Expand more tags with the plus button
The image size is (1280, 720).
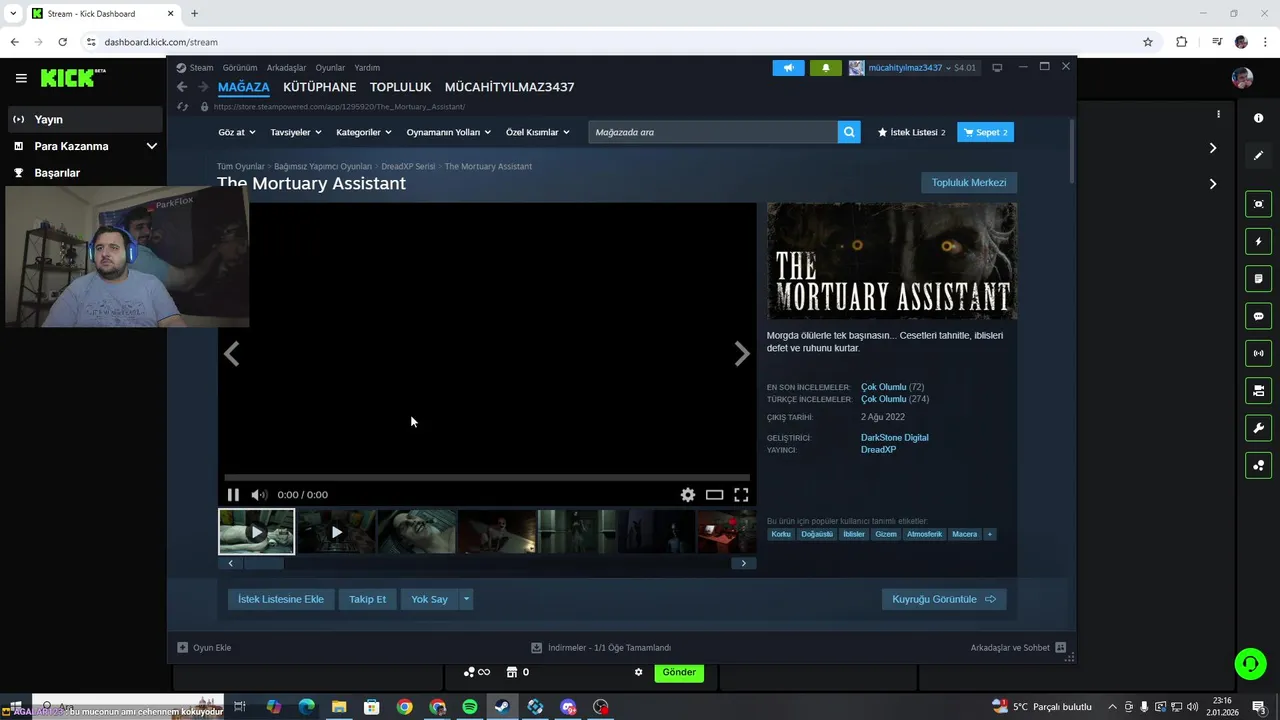pos(990,534)
